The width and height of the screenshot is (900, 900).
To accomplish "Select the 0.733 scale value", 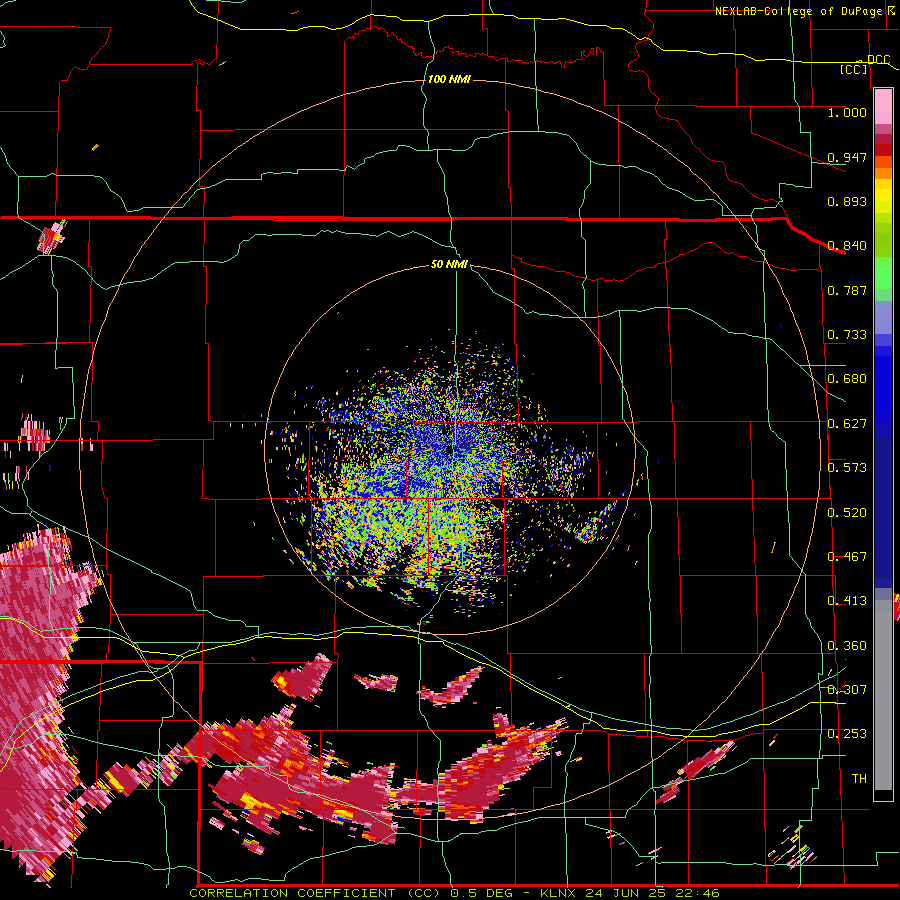I will coord(847,335).
